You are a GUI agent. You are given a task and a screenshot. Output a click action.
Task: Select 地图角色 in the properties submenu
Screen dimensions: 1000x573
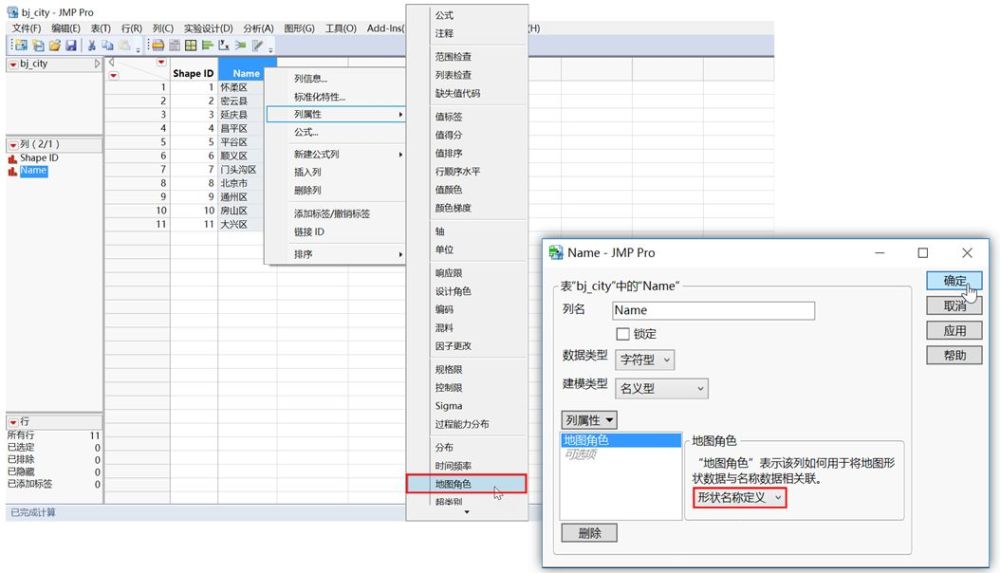coord(467,484)
